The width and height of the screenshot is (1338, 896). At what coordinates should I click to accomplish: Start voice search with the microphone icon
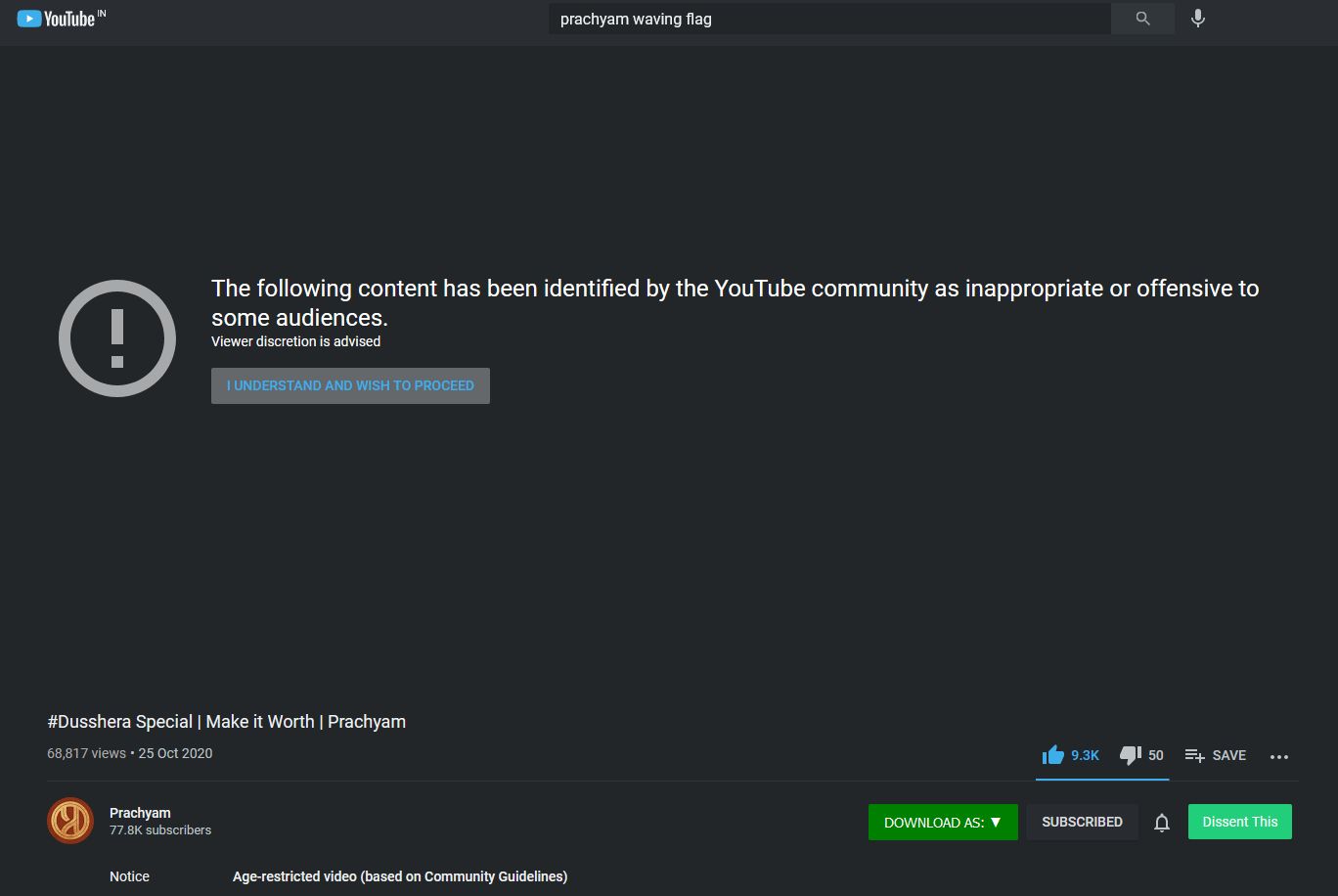click(1197, 18)
